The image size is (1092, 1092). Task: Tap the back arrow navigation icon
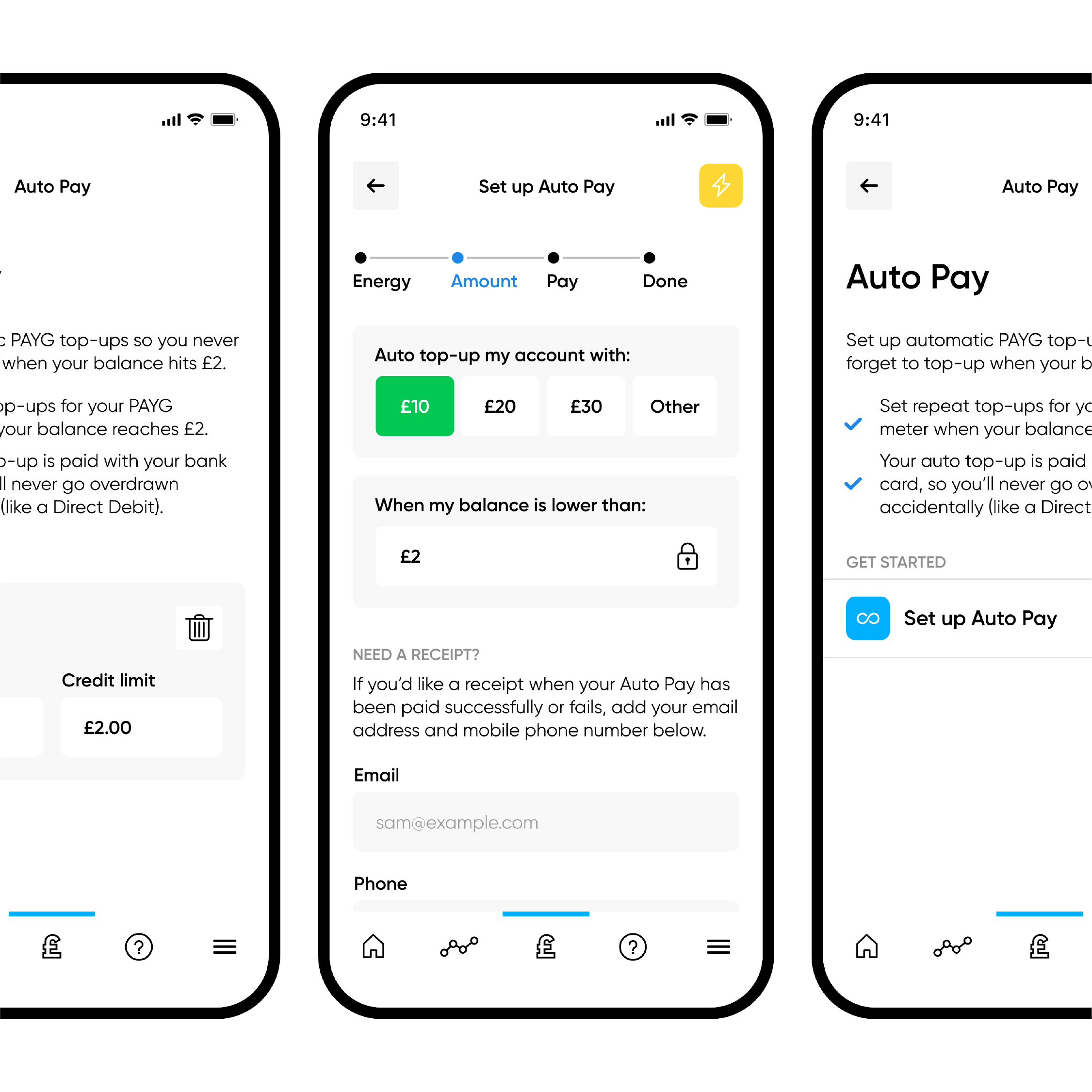pos(378,185)
